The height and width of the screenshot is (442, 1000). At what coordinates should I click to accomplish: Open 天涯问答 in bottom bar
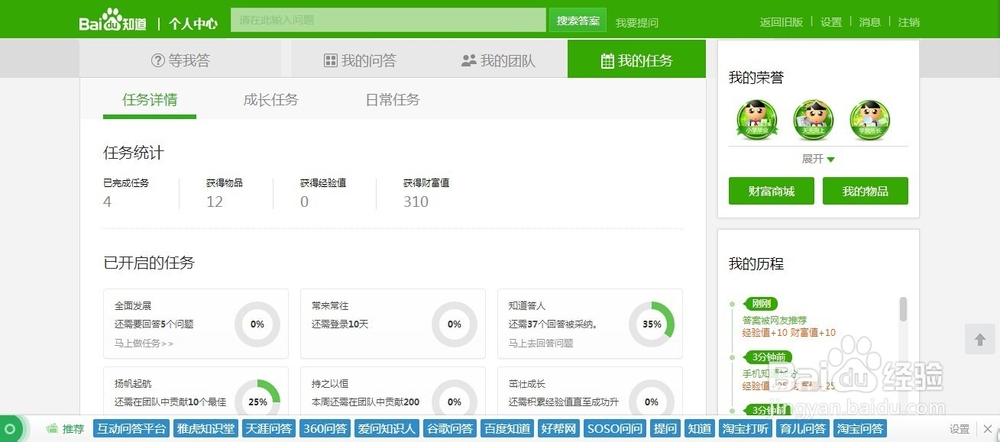pyautogui.click(x=268, y=429)
